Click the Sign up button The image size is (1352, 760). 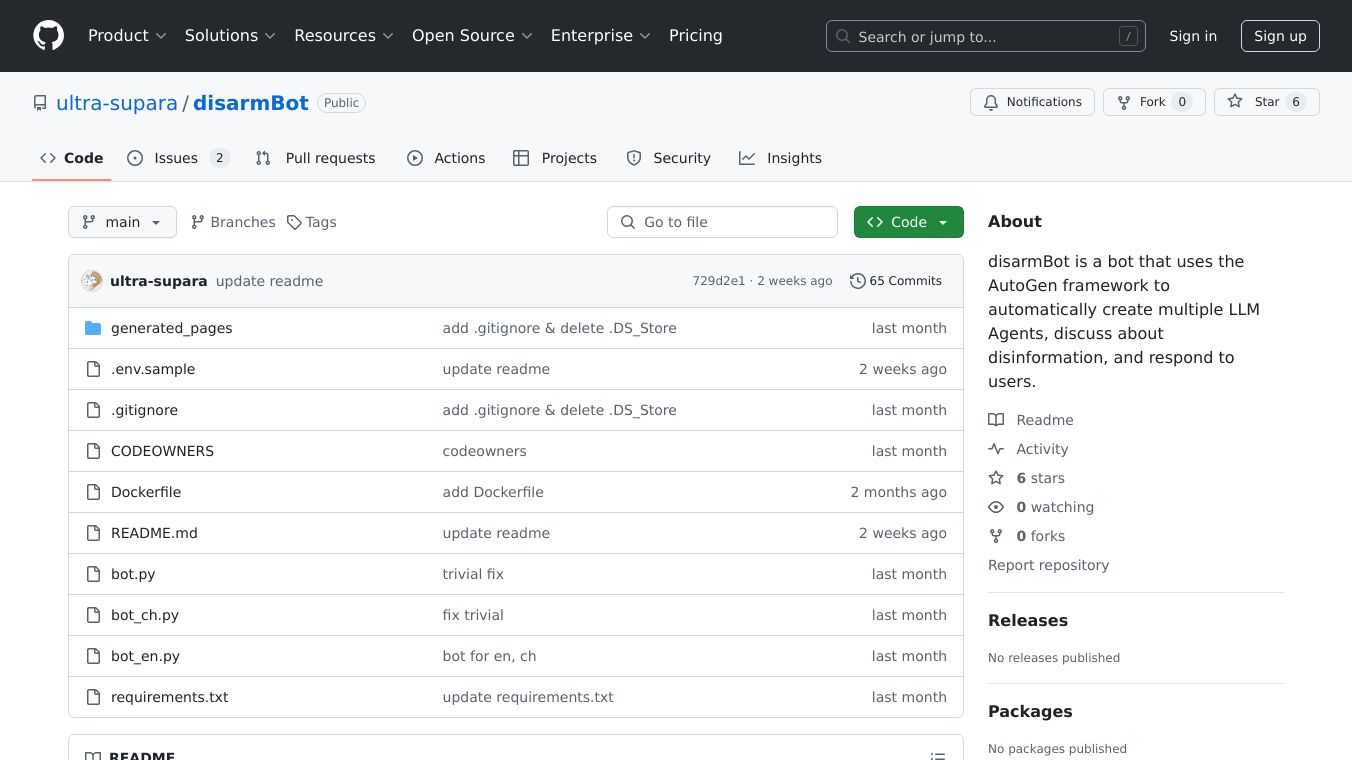coord(1280,36)
